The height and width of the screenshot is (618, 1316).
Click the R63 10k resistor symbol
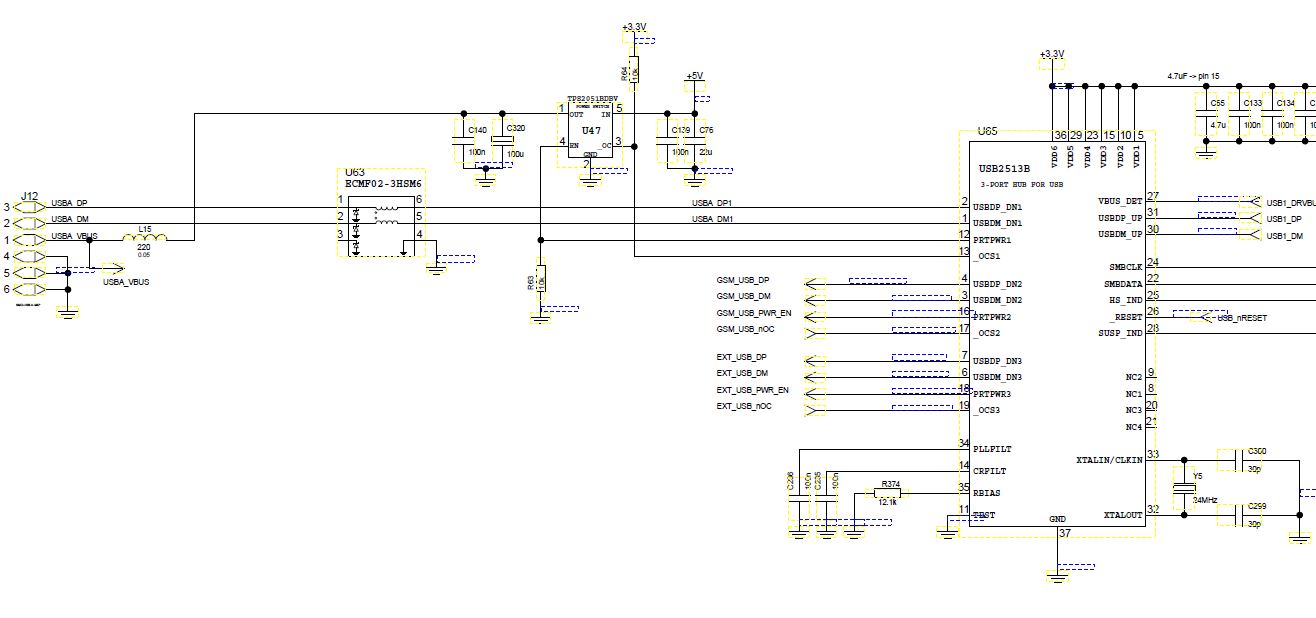540,279
